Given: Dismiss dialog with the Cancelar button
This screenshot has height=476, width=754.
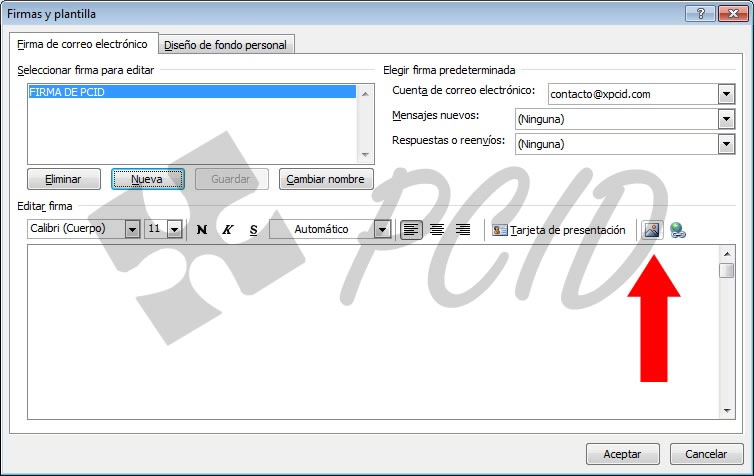Looking at the screenshot, I should [706, 454].
